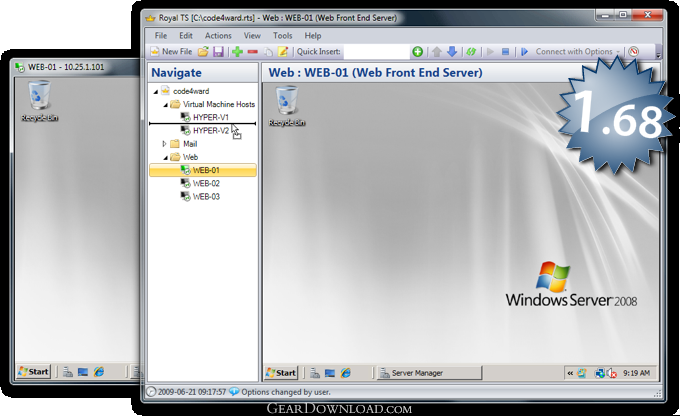Collapse the Virtual Machine Hosts folder
This screenshot has height=417, width=680.
[165, 105]
